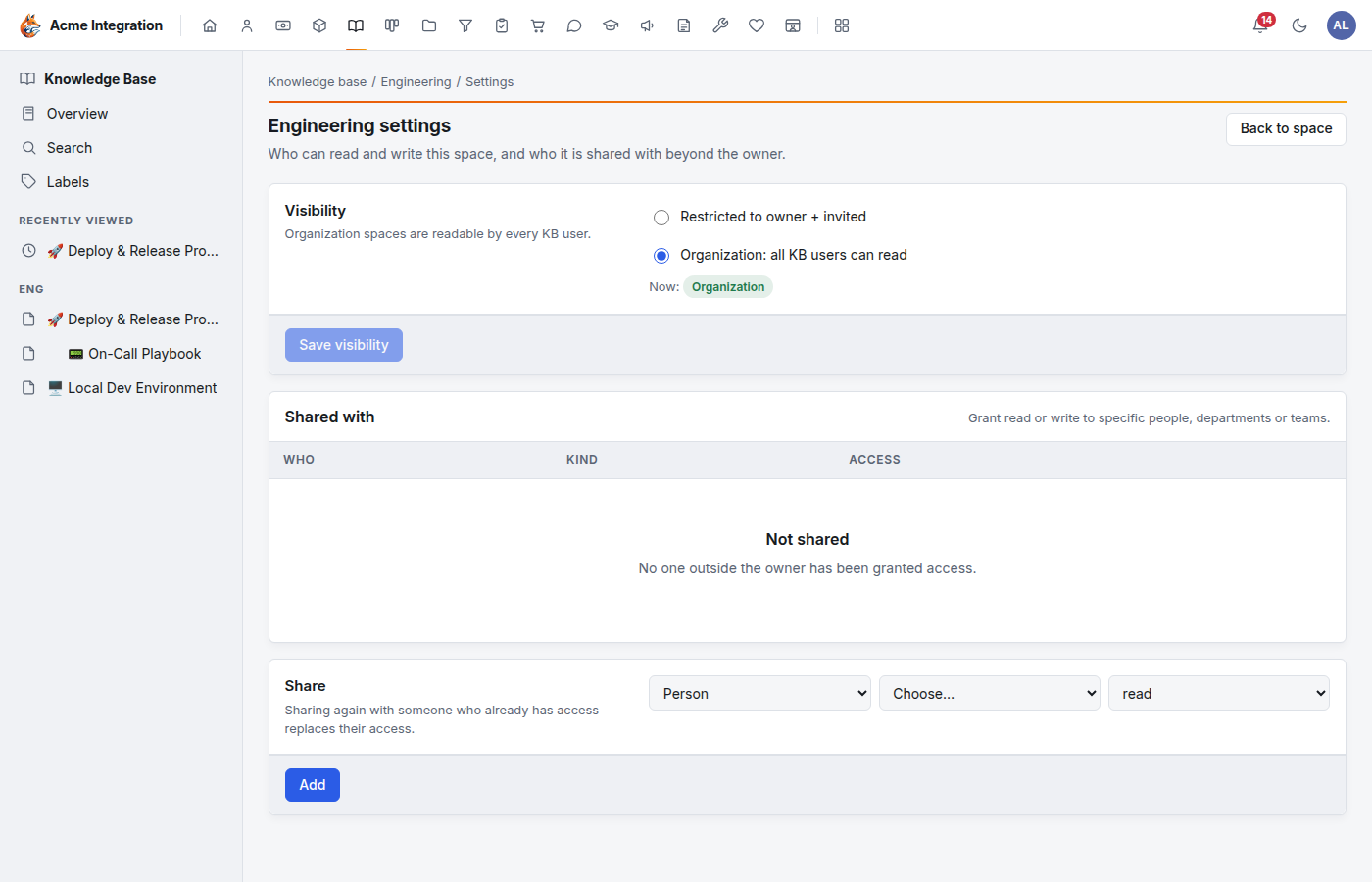This screenshot has width=1372, height=882.
Task: Go to Overview in the sidebar
Action: click(122, 114)
